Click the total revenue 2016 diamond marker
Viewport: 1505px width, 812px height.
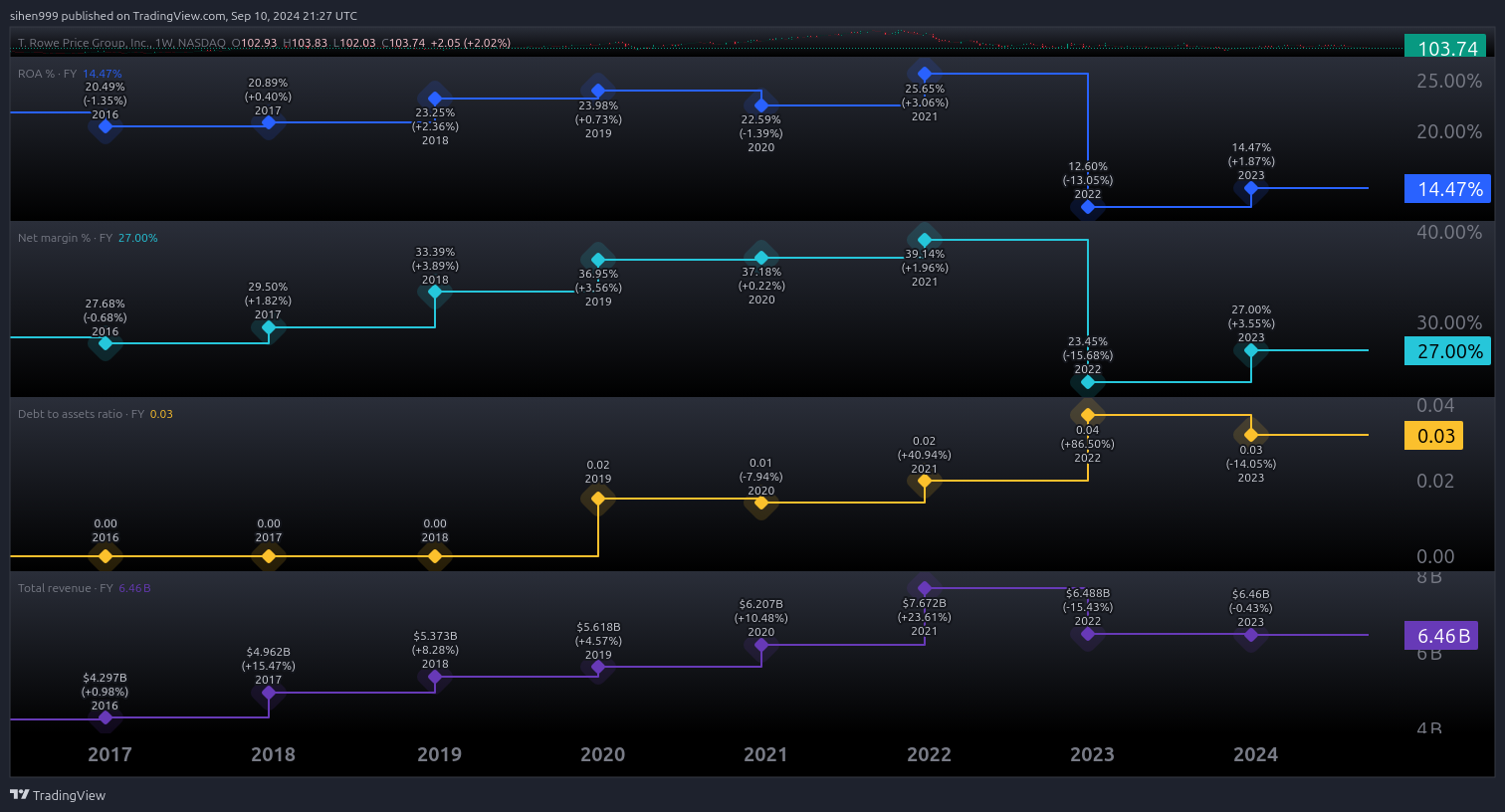[106, 717]
